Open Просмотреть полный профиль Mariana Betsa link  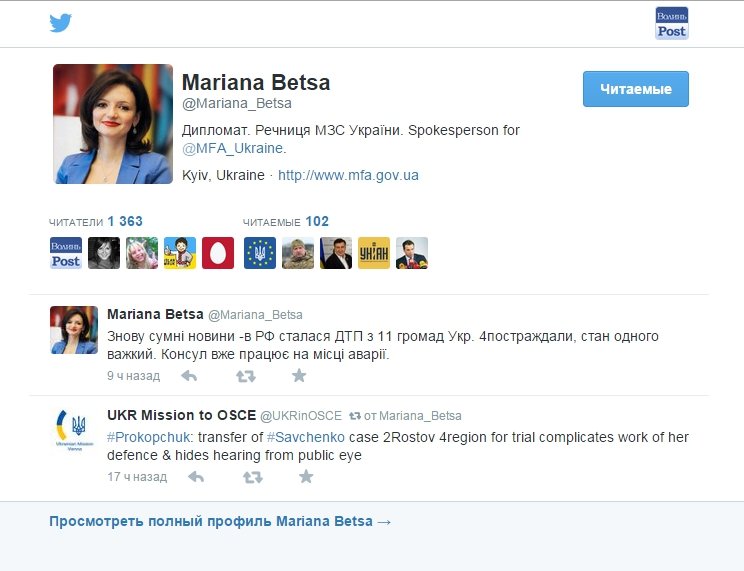pyautogui.click(x=220, y=521)
